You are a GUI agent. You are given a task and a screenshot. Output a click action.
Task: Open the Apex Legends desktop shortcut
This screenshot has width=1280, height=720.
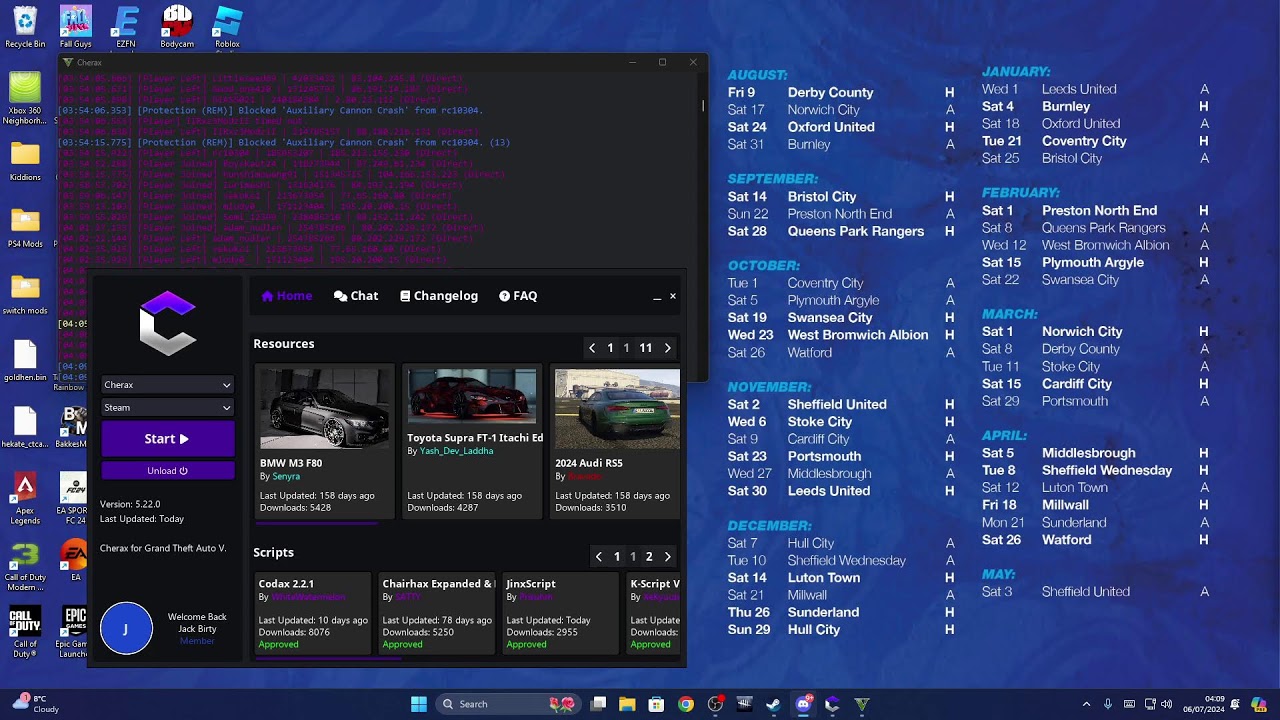(25, 500)
